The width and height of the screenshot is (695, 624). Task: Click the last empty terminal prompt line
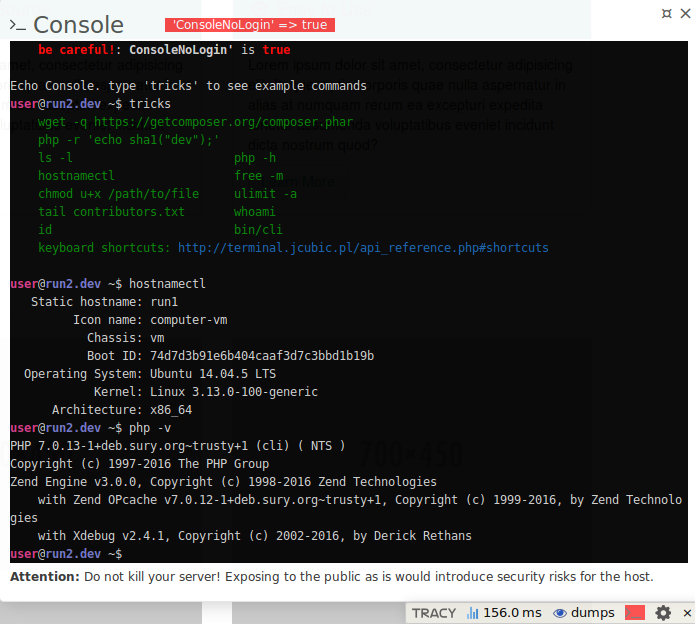pyautogui.click(x=66, y=554)
